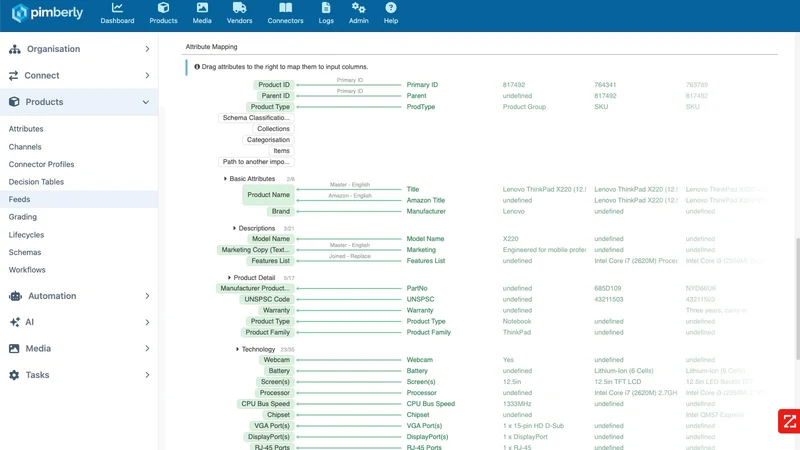This screenshot has height=450, width=800.
Task: Expand the AI section chevron
Action: tap(147, 322)
